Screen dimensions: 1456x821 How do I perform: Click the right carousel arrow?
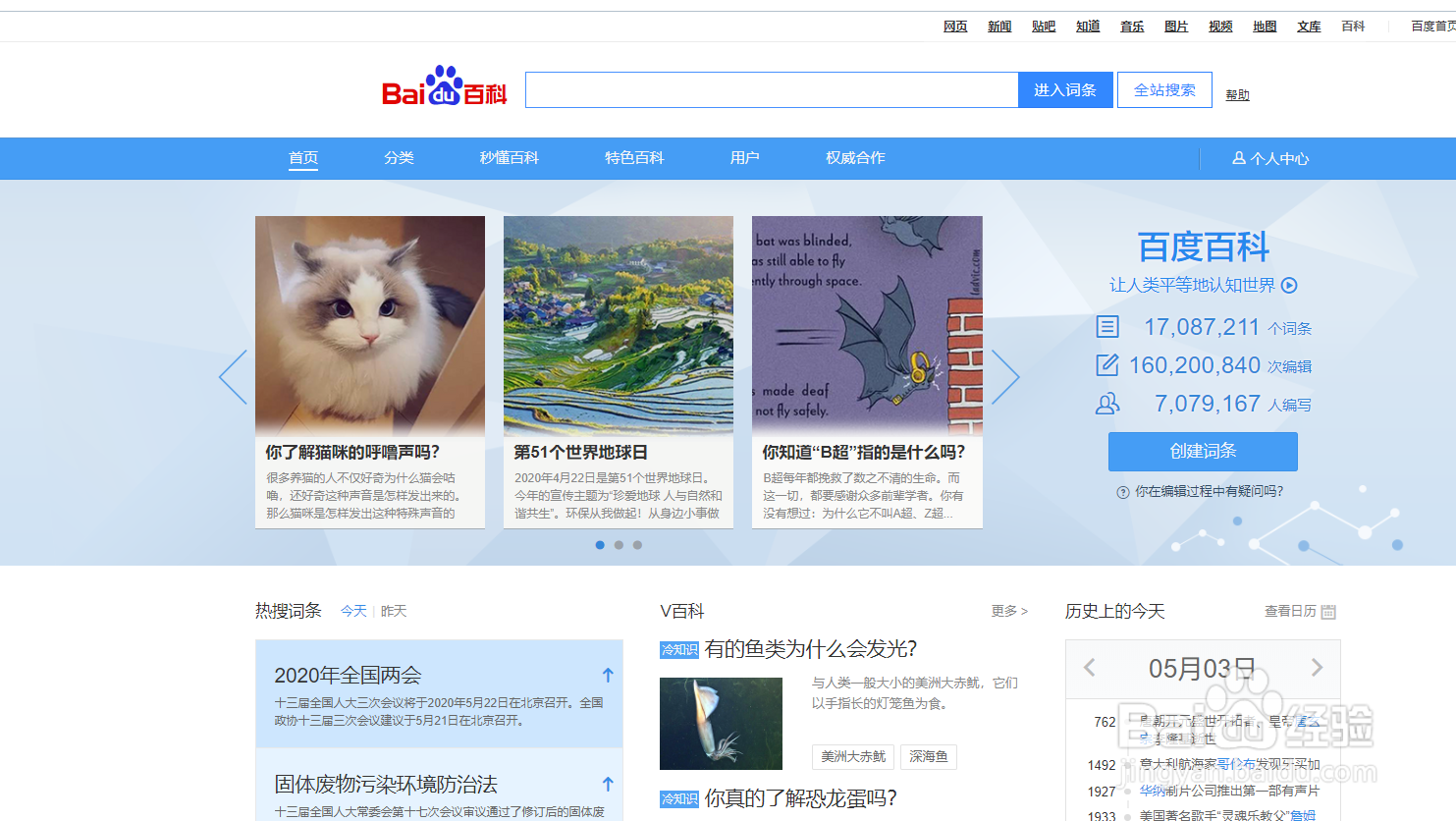[1005, 377]
